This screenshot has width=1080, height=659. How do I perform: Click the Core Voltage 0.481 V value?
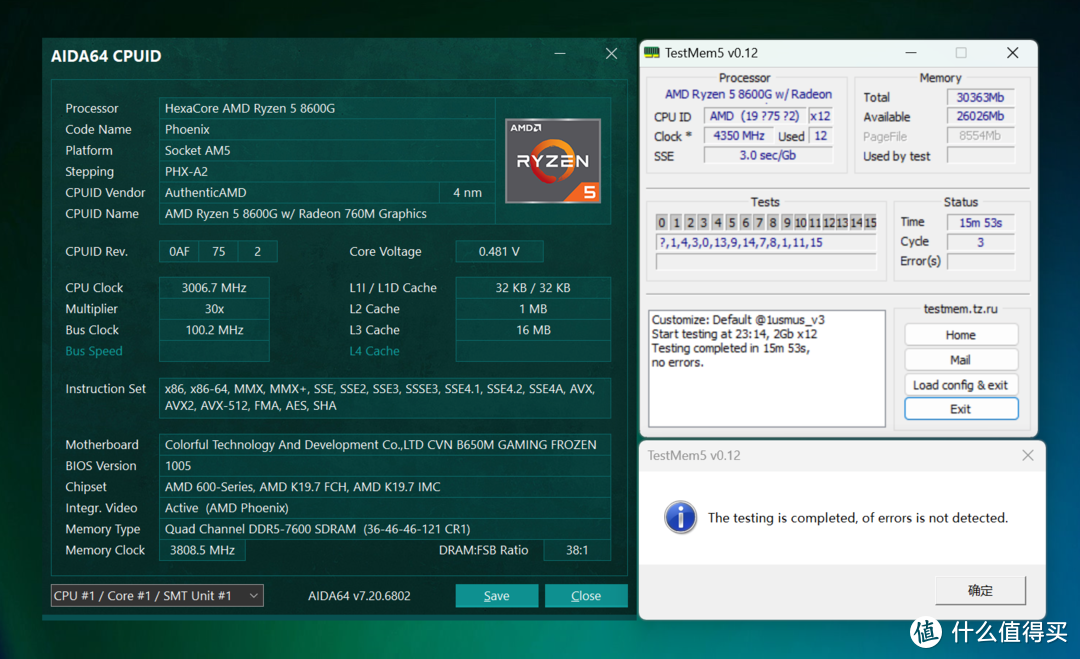499,251
